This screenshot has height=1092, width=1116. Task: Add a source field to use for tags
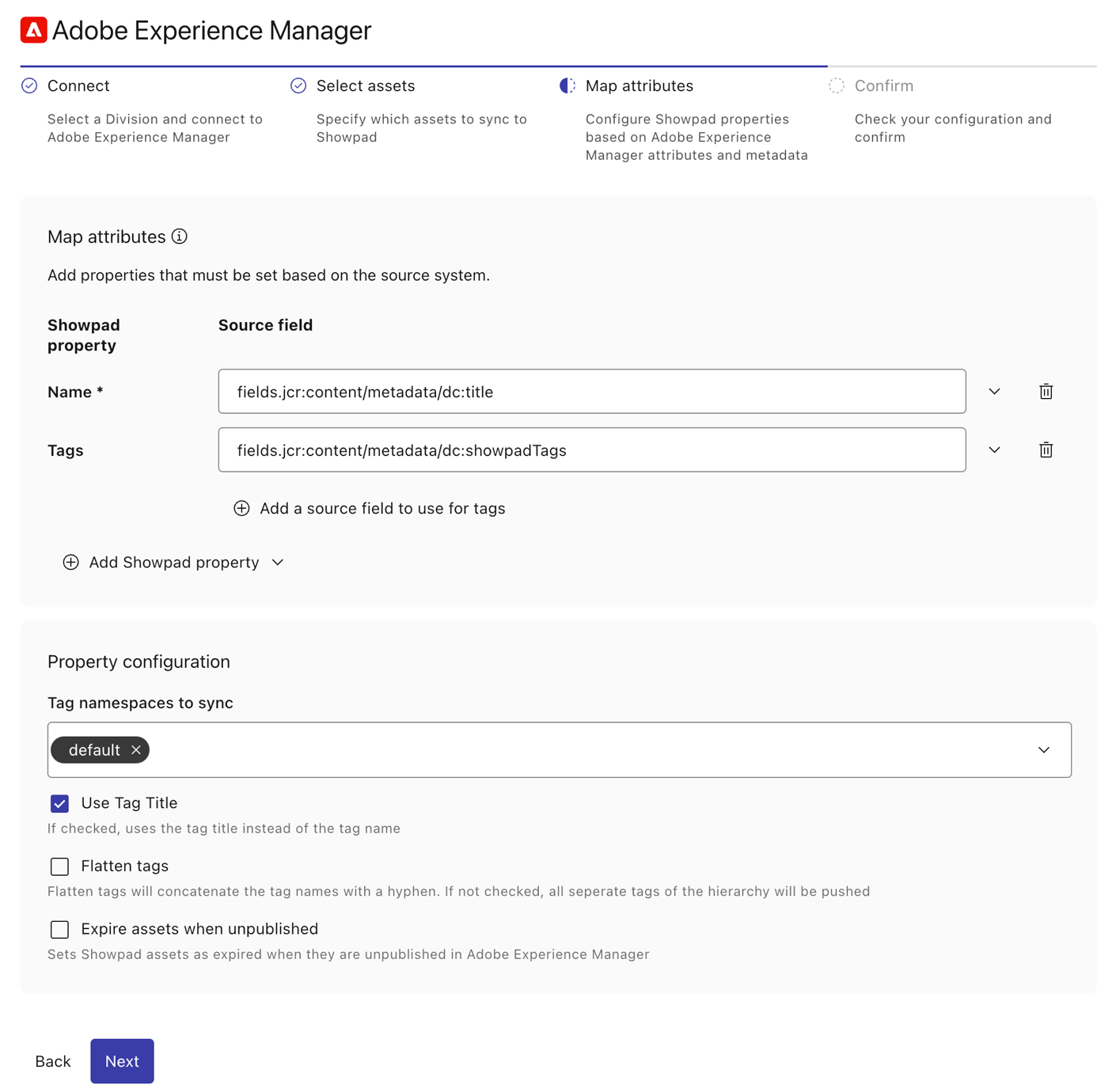coord(370,509)
